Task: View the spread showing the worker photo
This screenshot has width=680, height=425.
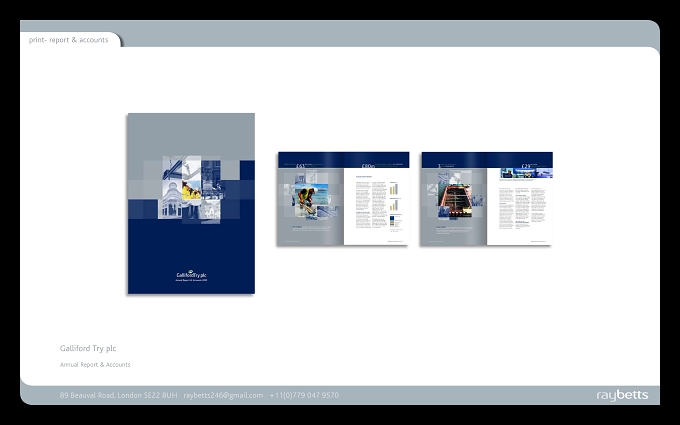Action: [343, 199]
